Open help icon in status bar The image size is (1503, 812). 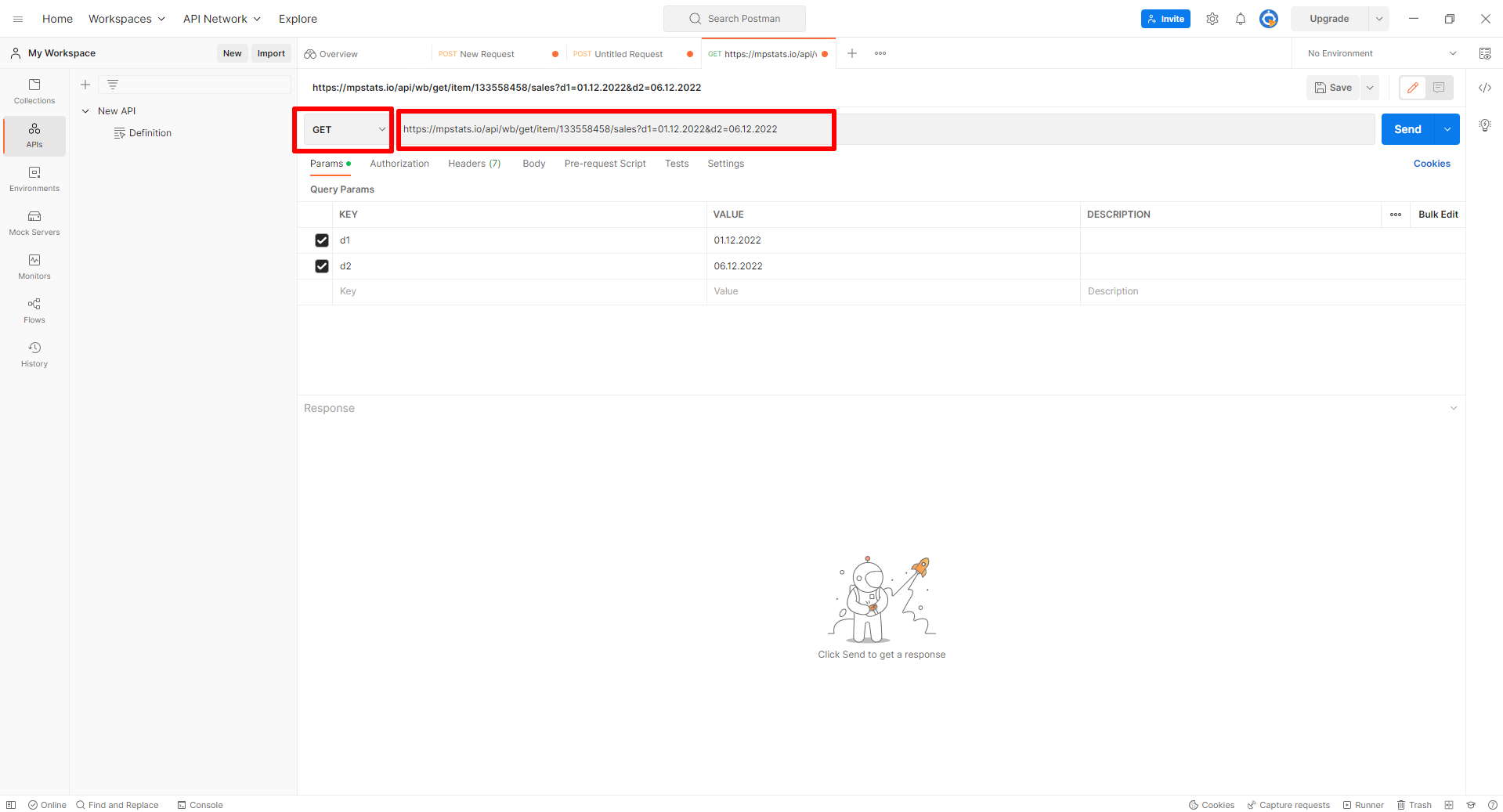tap(1492, 805)
